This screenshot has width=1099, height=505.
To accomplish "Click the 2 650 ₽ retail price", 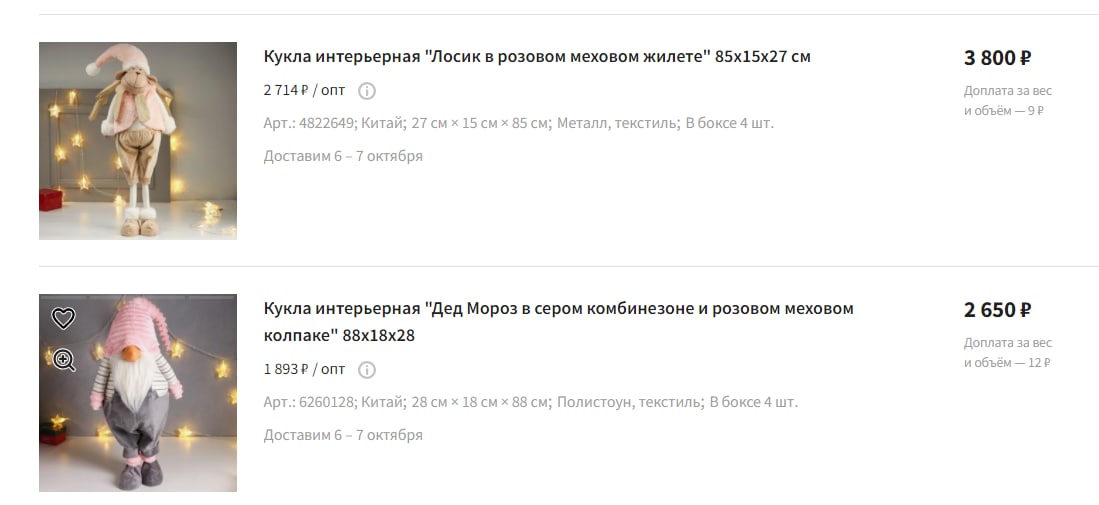I will click(x=997, y=310).
